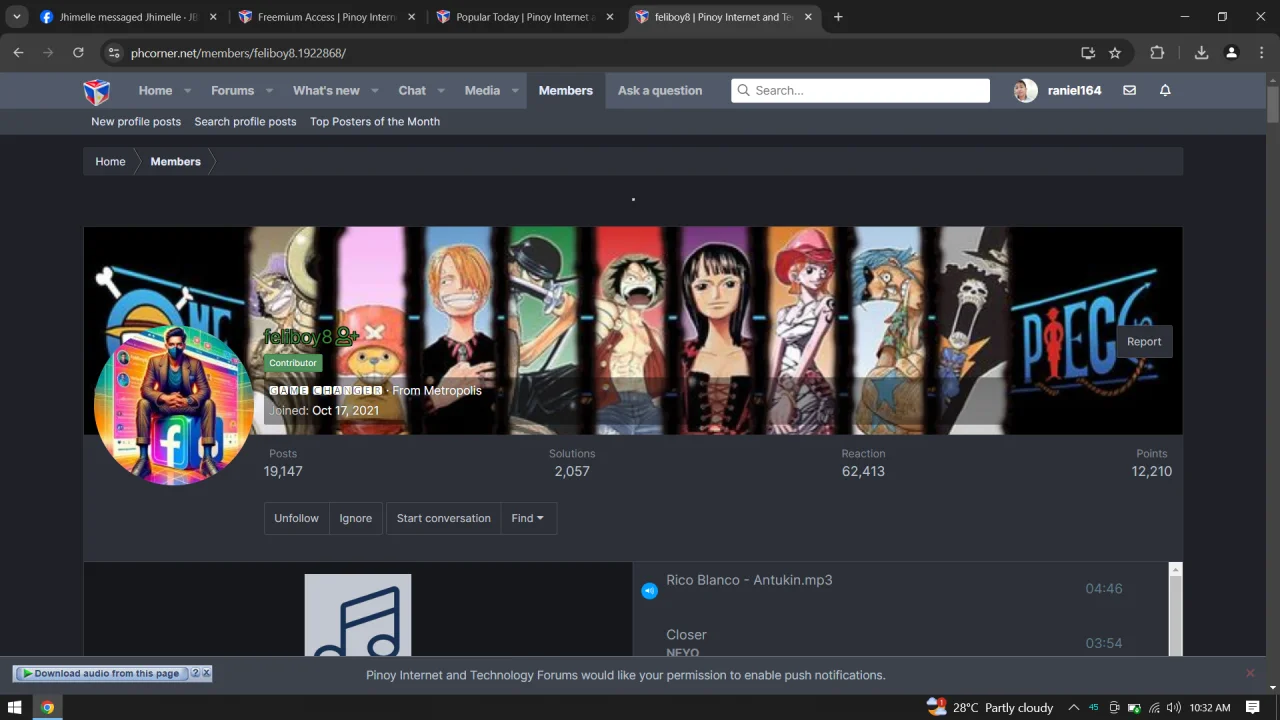Select the Members navigation tab
Image resolution: width=1280 pixels, height=720 pixels.
[x=566, y=90]
